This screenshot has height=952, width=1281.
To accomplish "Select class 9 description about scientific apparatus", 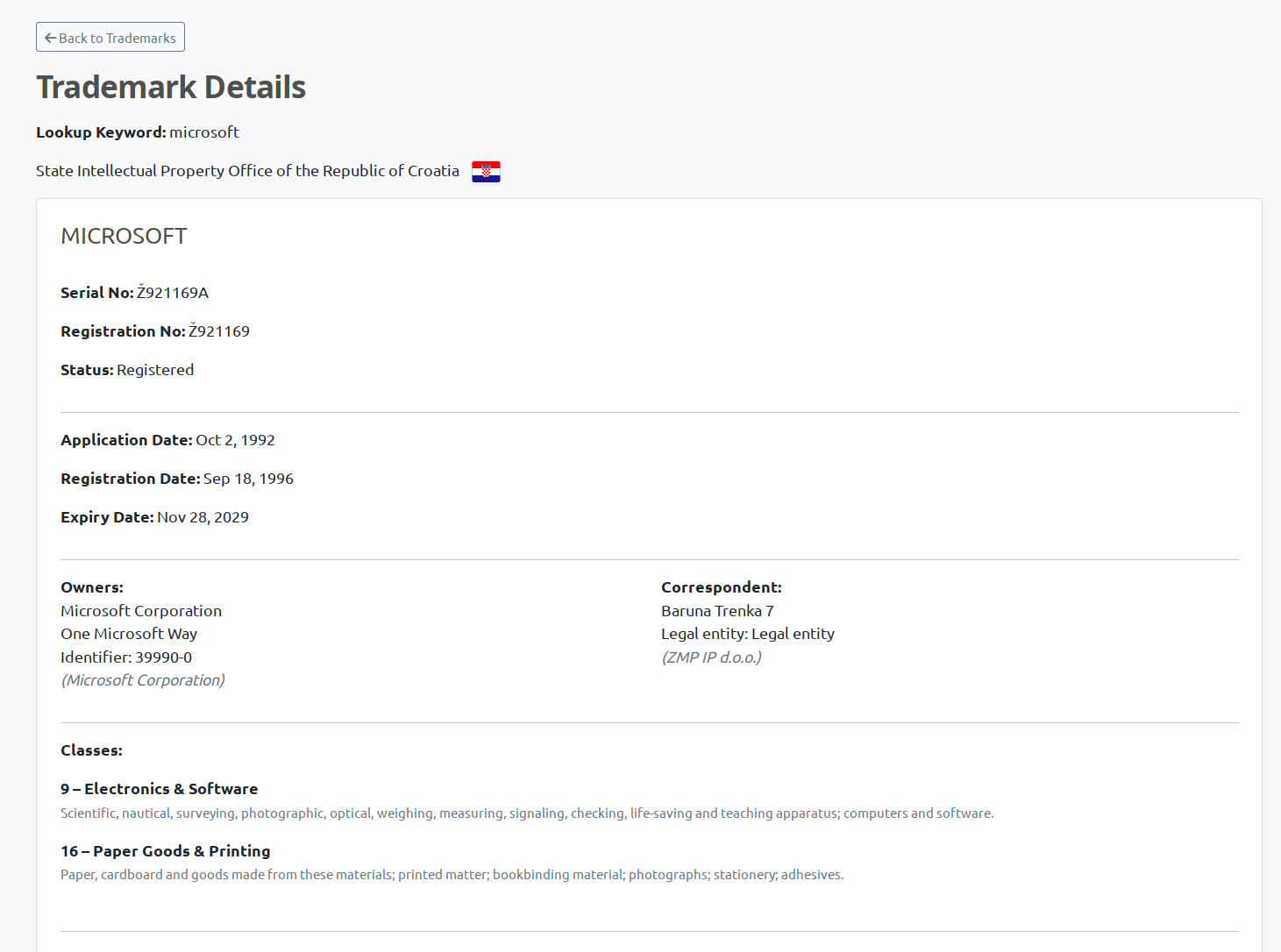I will point(527,813).
